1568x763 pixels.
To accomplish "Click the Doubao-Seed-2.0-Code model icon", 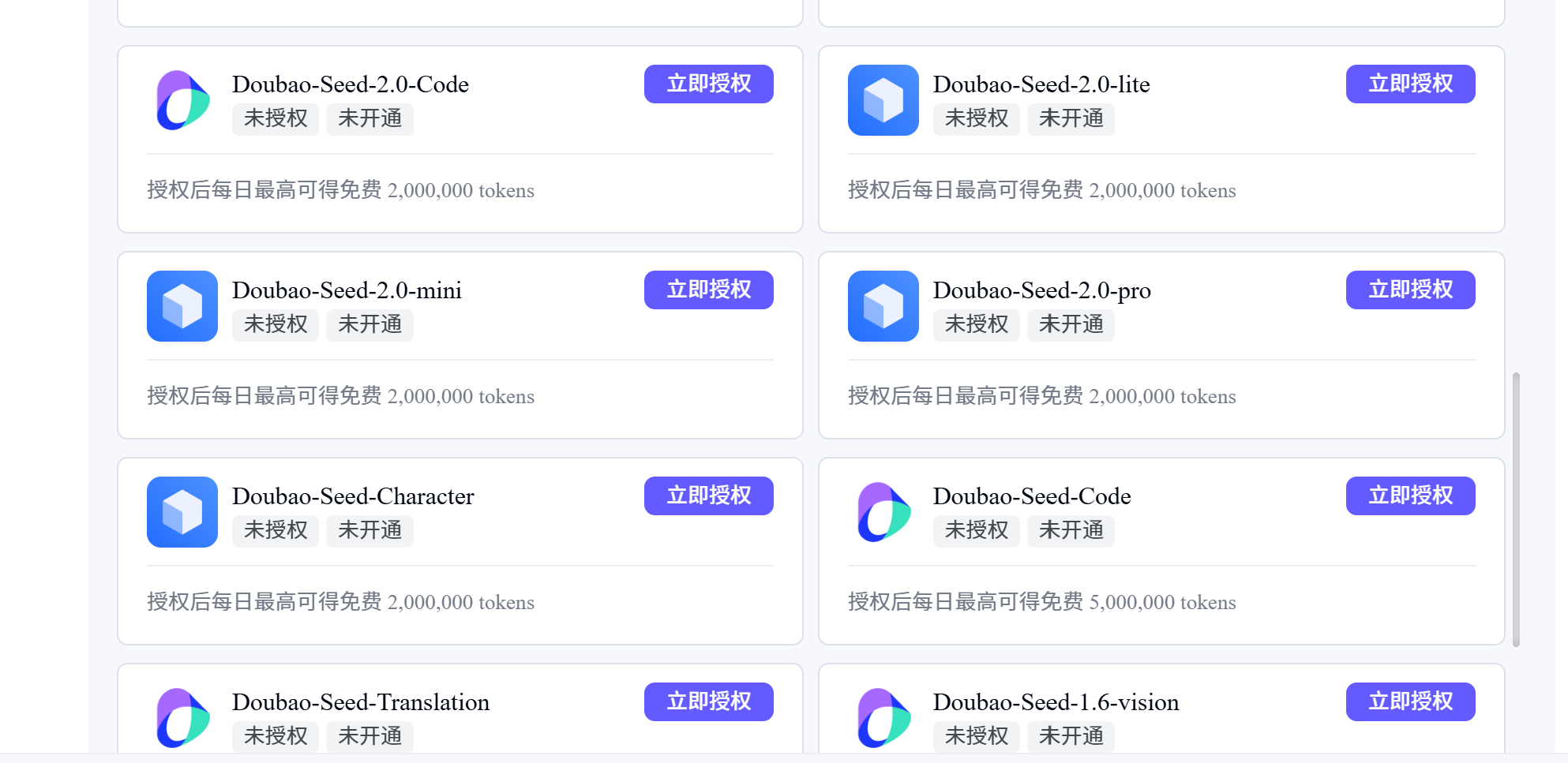I will [x=182, y=100].
